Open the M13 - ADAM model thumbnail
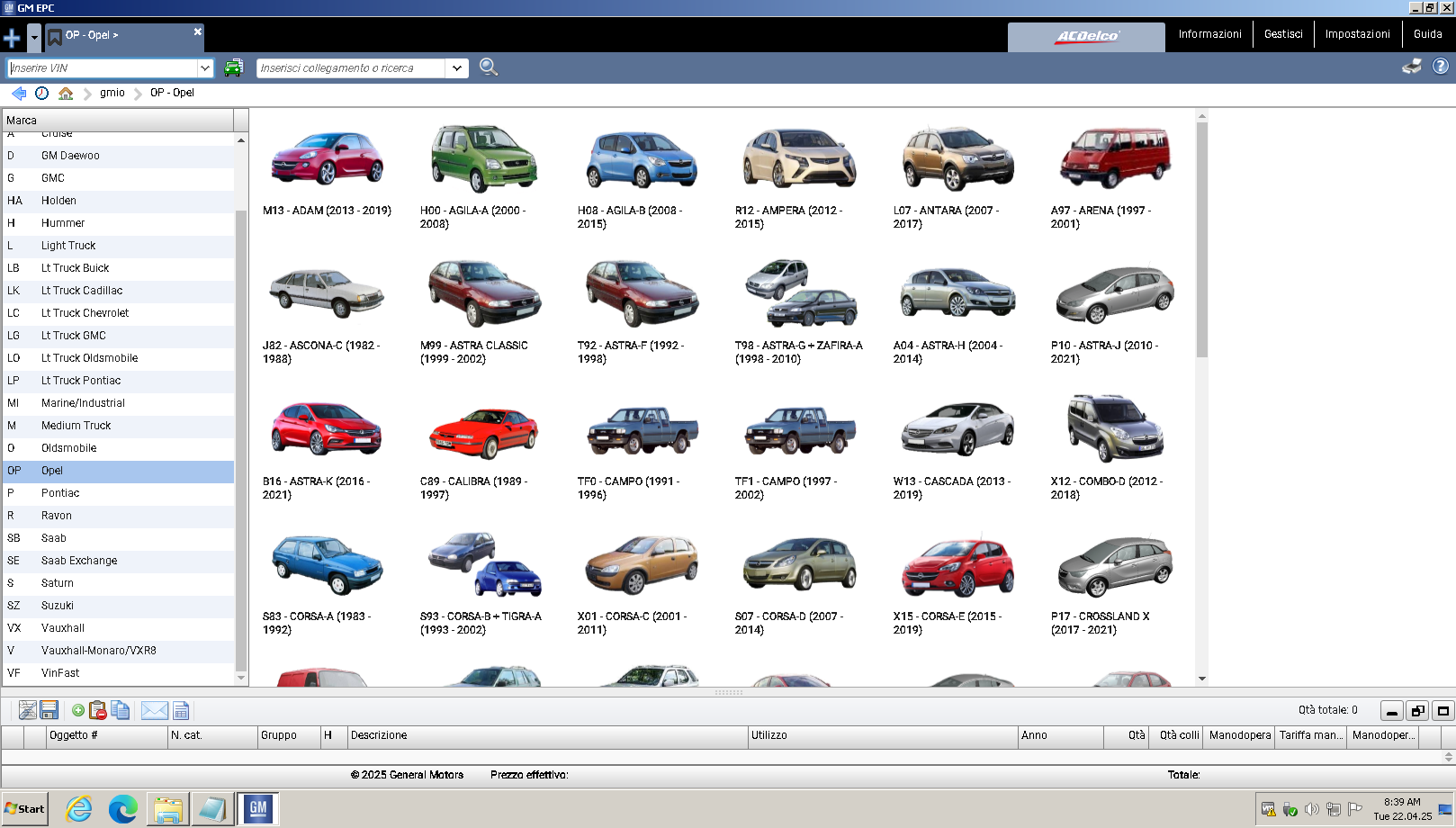1456x828 pixels. pyautogui.click(x=327, y=158)
